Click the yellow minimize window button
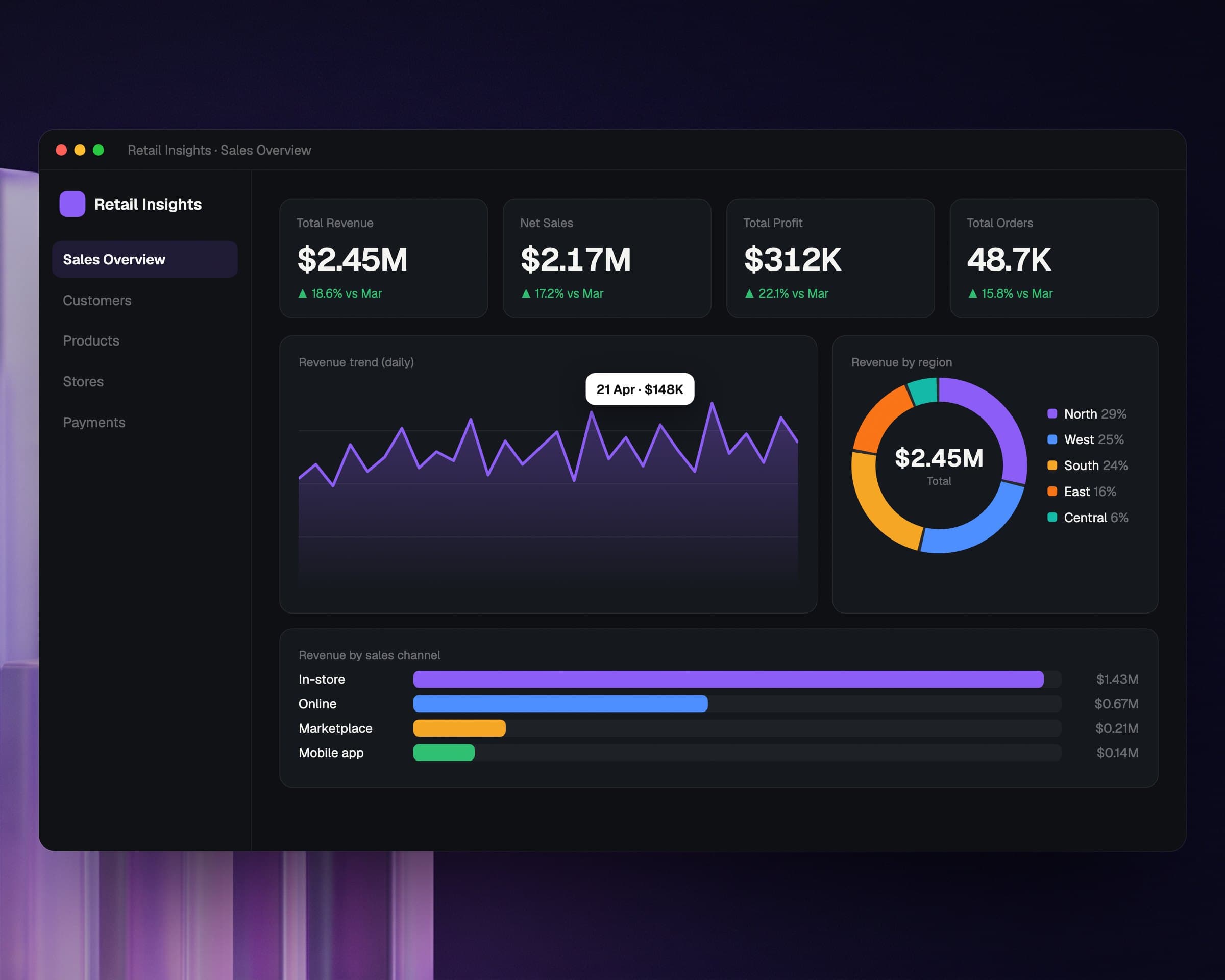This screenshot has width=1225, height=980. pyautogui.click(x=80, y=150)
